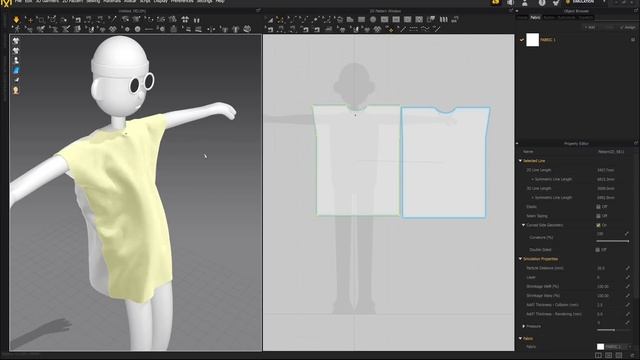
Task: Select the Ellipse pattern tool
Action: (373, 20)
